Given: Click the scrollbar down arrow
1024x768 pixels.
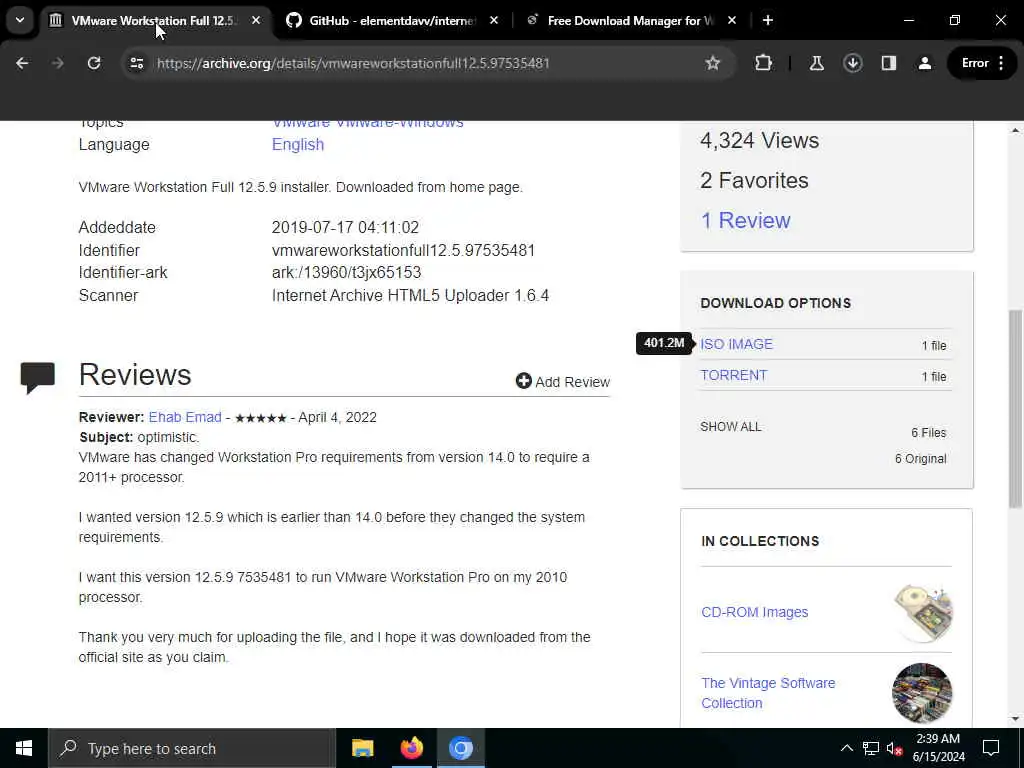Looking at the screenshot, I should click(x=1015, y=720).
